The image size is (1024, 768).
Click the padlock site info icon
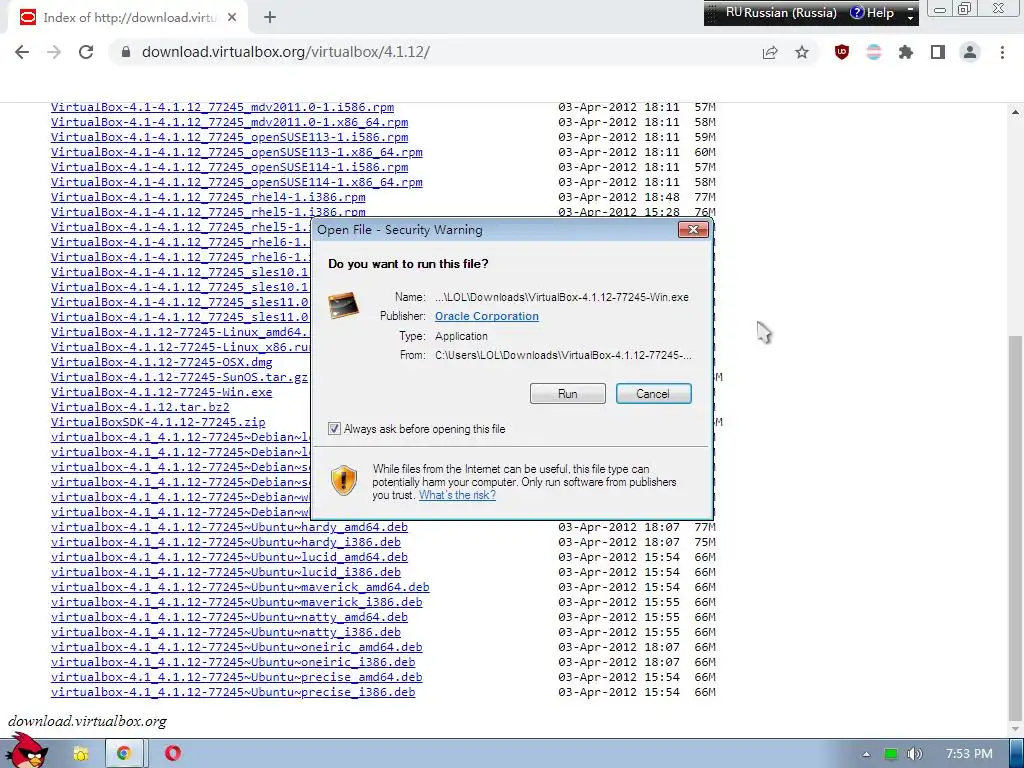[x=126, y=52]
